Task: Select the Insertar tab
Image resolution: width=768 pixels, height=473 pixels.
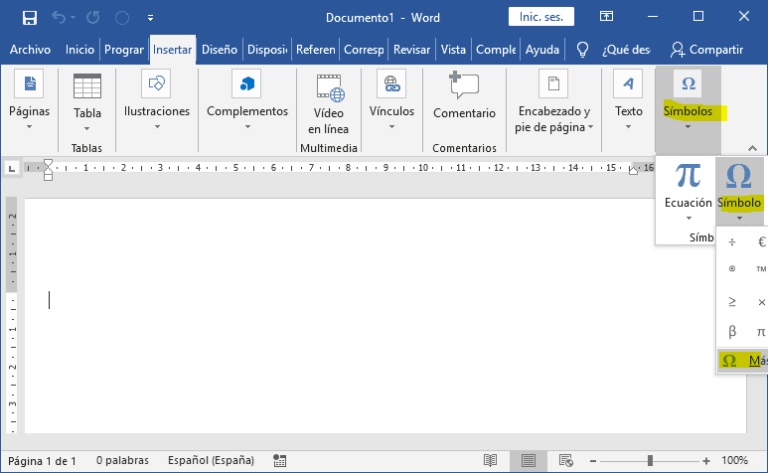Action: tap(172, 49)
